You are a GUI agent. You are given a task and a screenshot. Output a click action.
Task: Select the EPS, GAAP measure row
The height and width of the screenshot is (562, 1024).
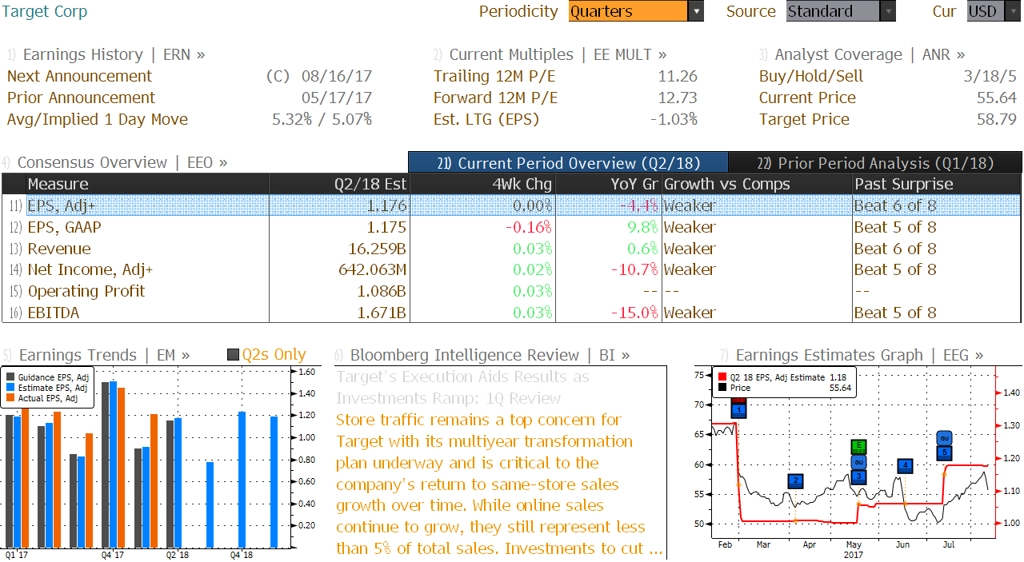511,227
